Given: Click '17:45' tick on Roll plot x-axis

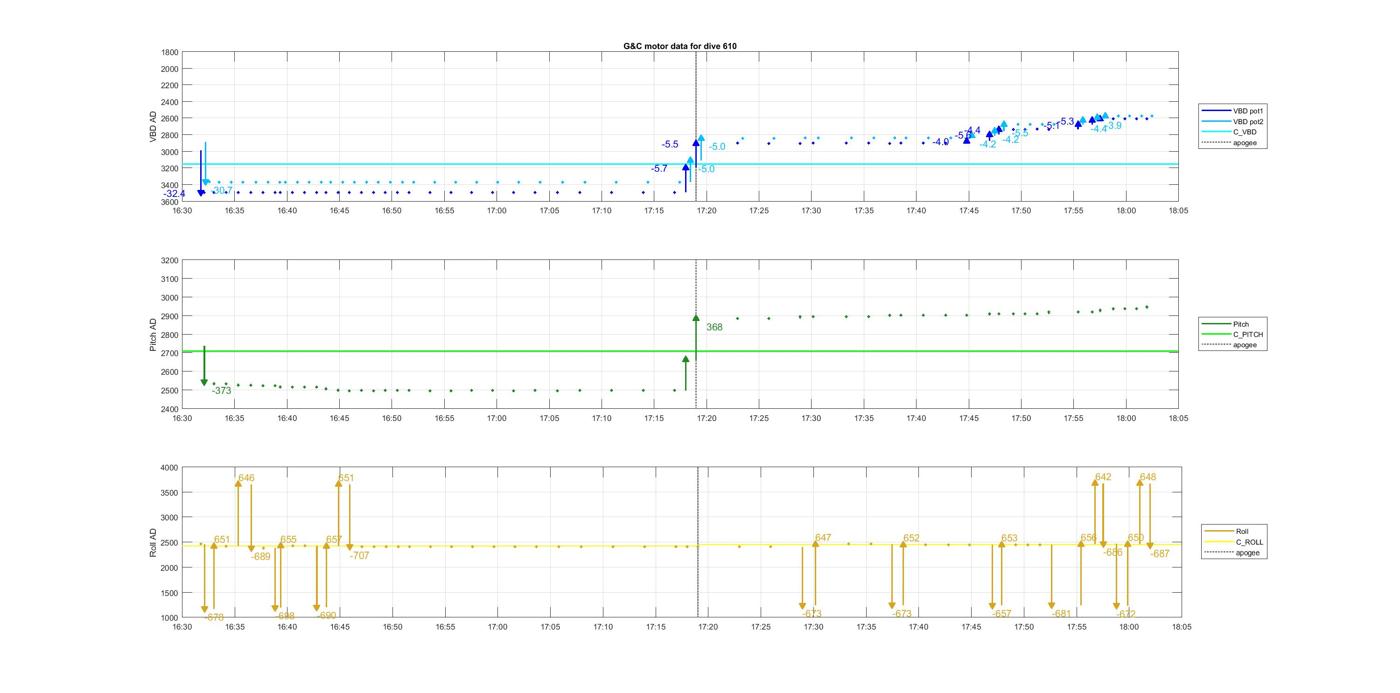Looking at the screenshot, I should coord(971,628).
